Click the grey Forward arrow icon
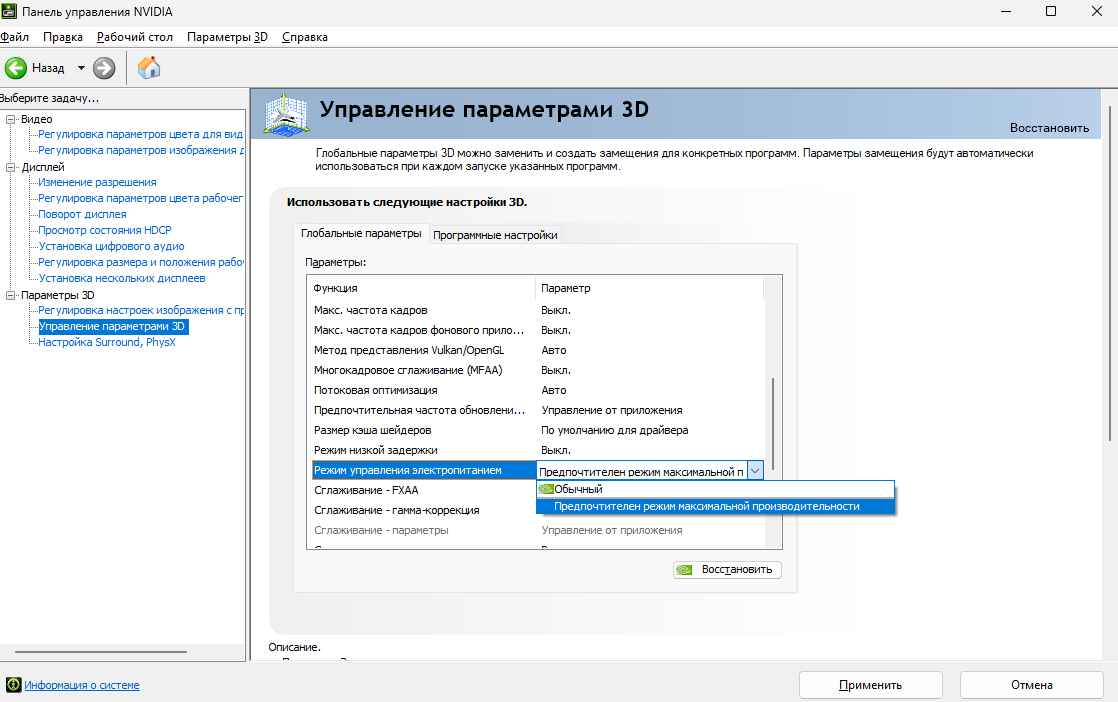Viewport: 1118px width, 702px height. click(104, 68)
